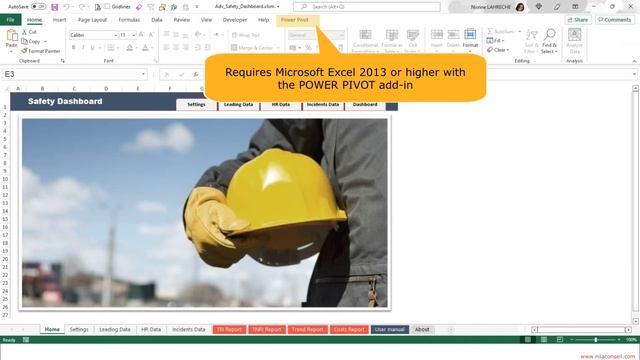Click the Insert Function fx icon
This screenshot has height=360, width=640.
pyautogui.click(x=196, y=74)
